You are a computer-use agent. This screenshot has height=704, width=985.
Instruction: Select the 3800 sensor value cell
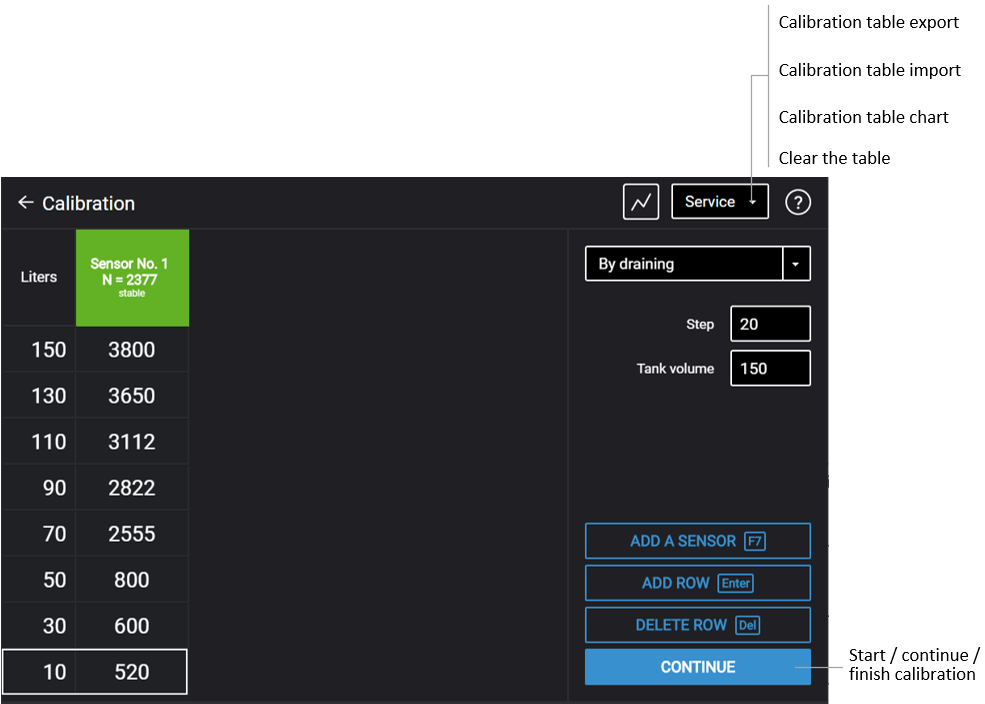(x=132, y=349)
